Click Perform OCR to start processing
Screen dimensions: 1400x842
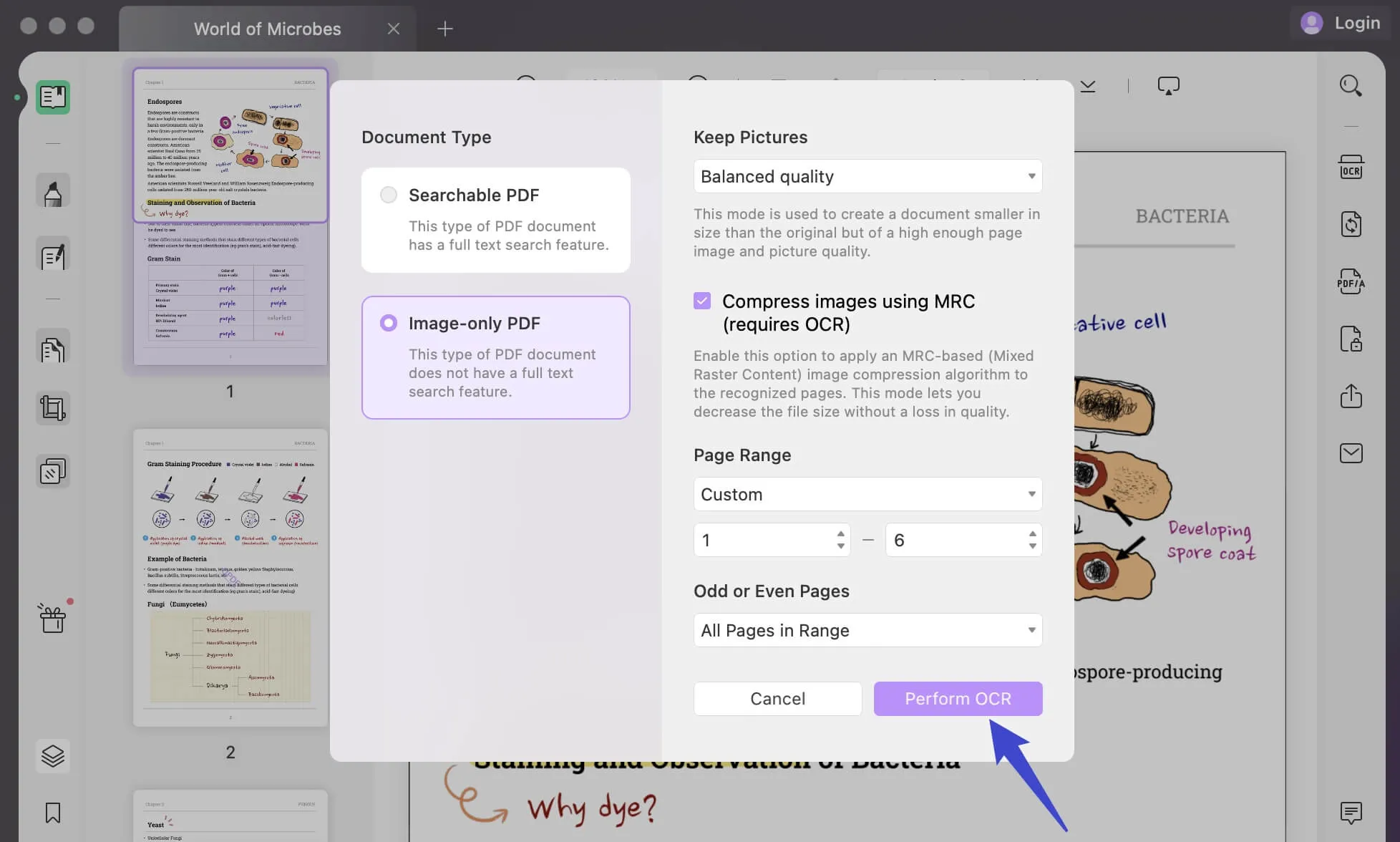957,698
